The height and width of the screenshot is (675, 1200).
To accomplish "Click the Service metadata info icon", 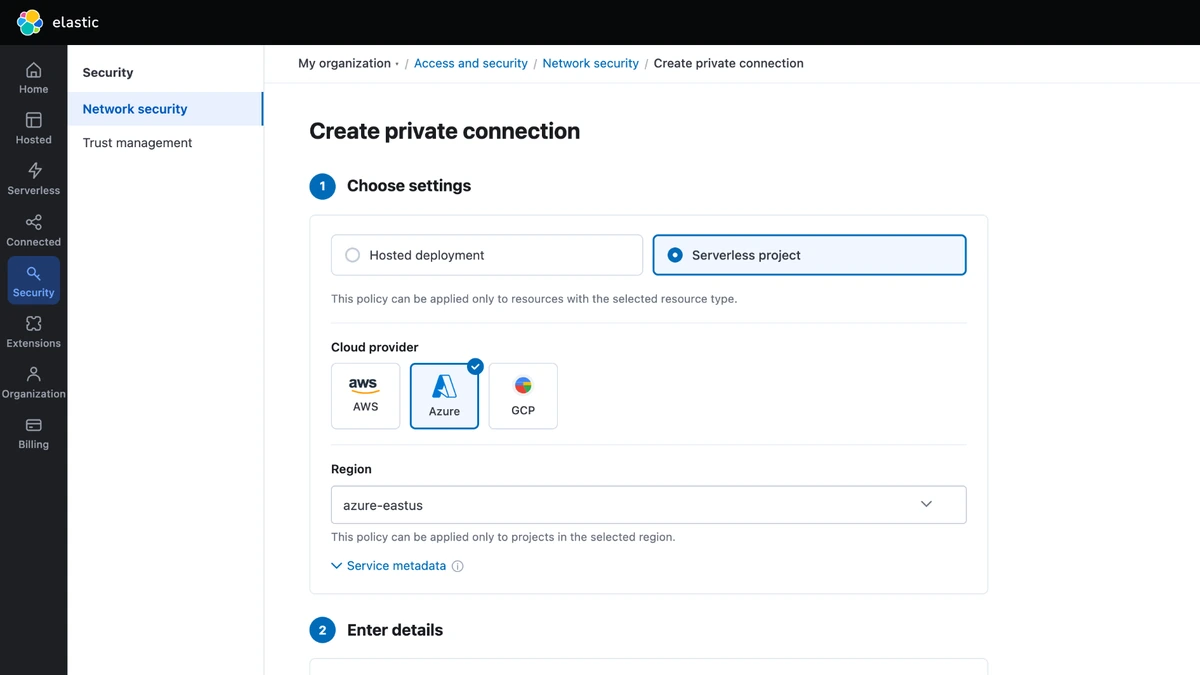I will click(457, 566).
